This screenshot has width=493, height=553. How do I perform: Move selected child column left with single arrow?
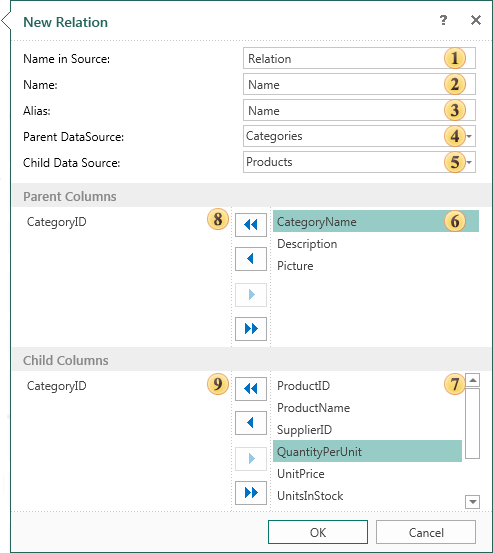(251, 423)
